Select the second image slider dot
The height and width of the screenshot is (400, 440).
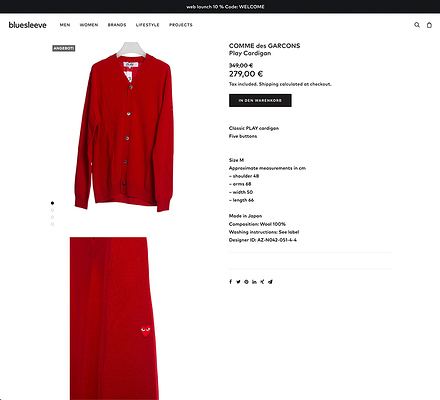tap(52, 210)
